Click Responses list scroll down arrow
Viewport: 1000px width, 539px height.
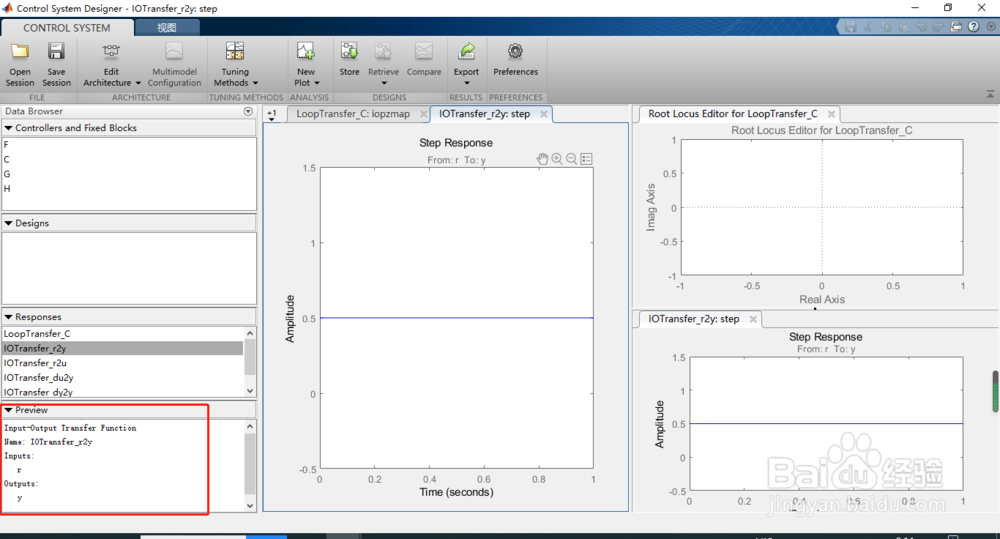click(250, 391)
